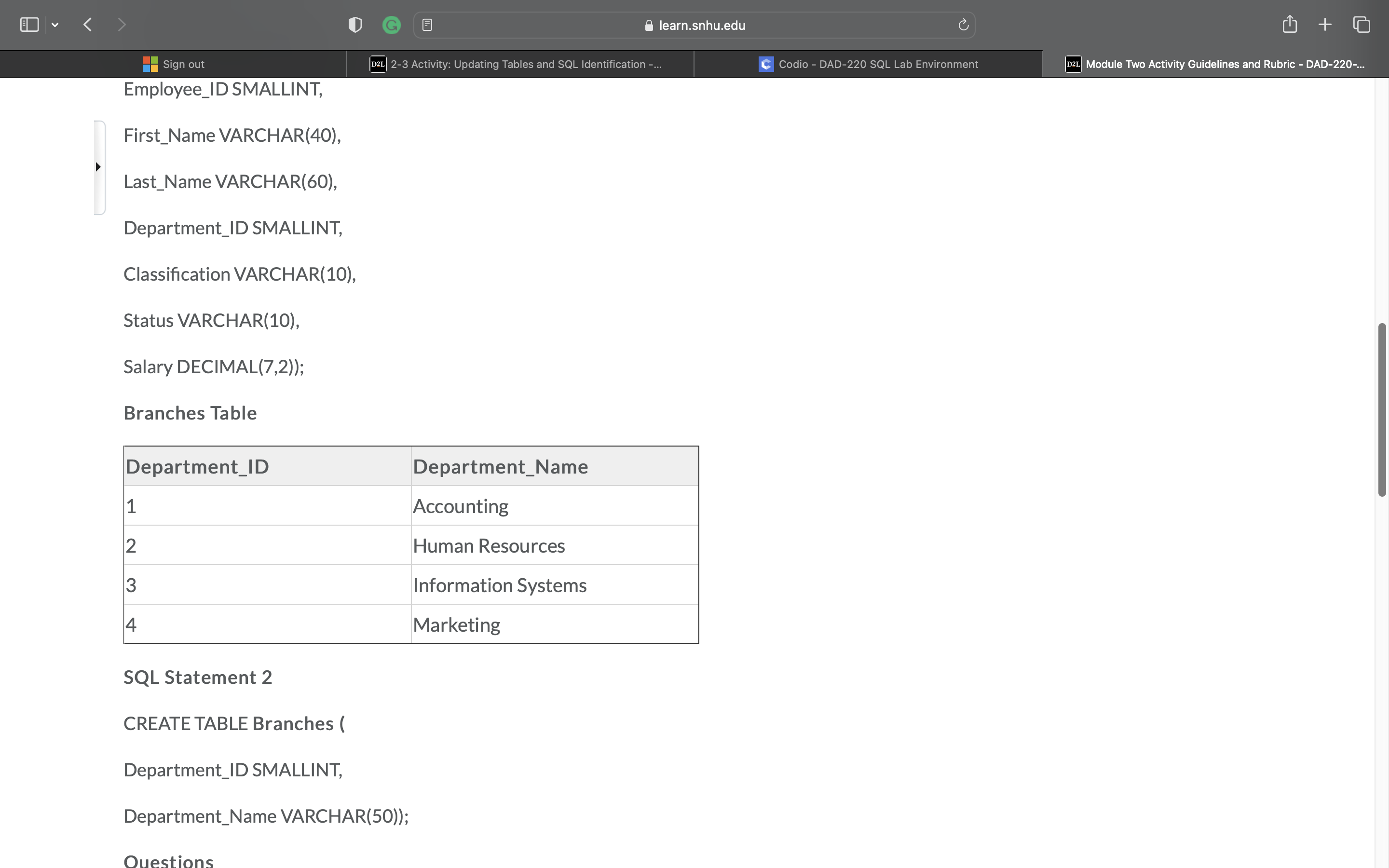1389x868 pixels.
Task: Click the D2L icon on the Module Two tab
Action: click(1072, 64)
